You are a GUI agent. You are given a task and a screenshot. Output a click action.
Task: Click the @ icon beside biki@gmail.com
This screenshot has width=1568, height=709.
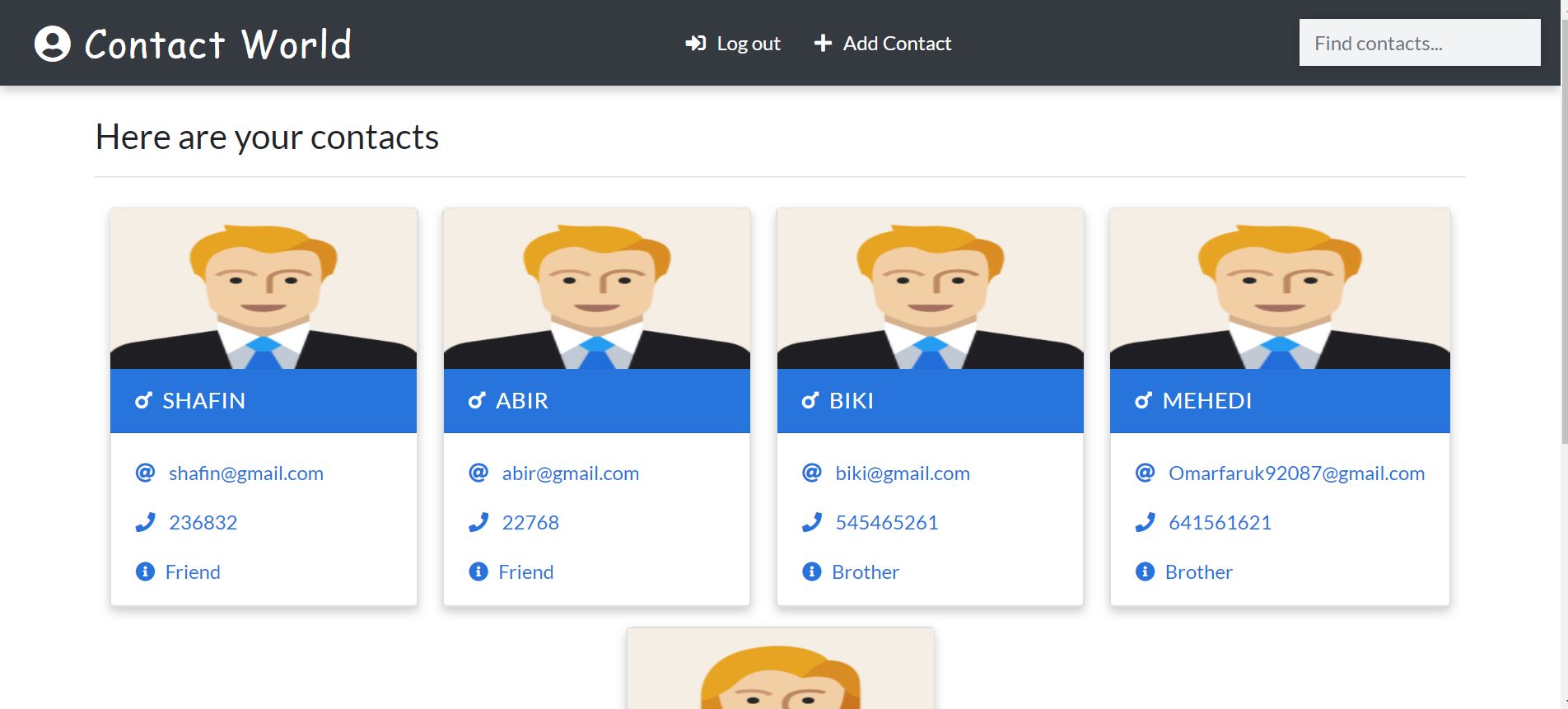click(x=812, y=473)
